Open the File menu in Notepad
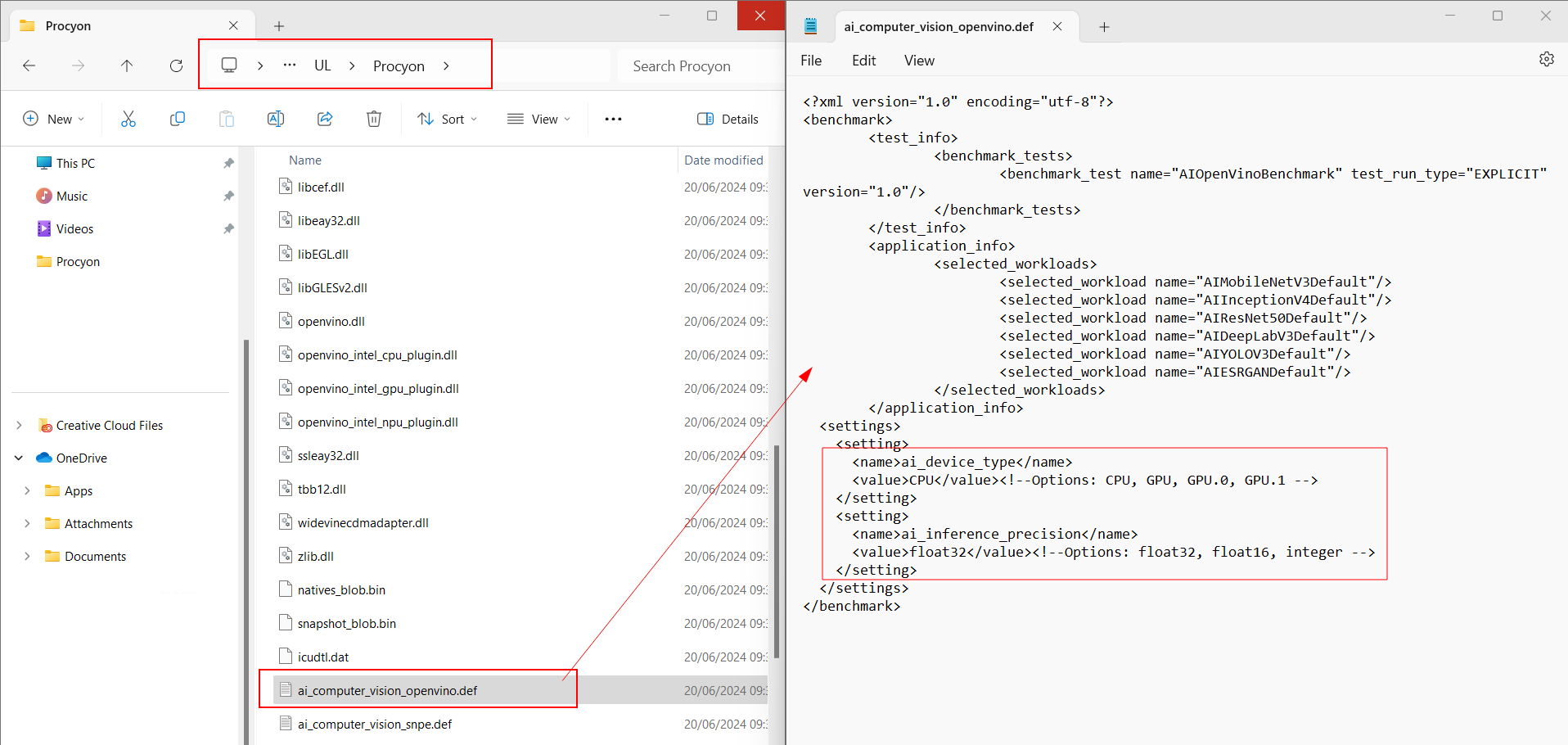1568x745 pixels. click(x=811, y=61)
